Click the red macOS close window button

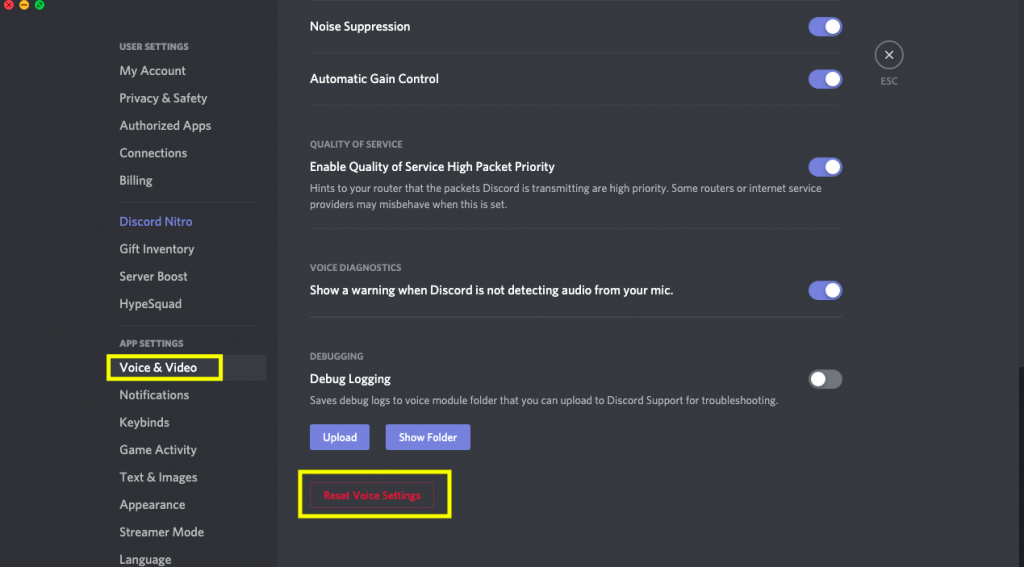click(x=8, y=5)
